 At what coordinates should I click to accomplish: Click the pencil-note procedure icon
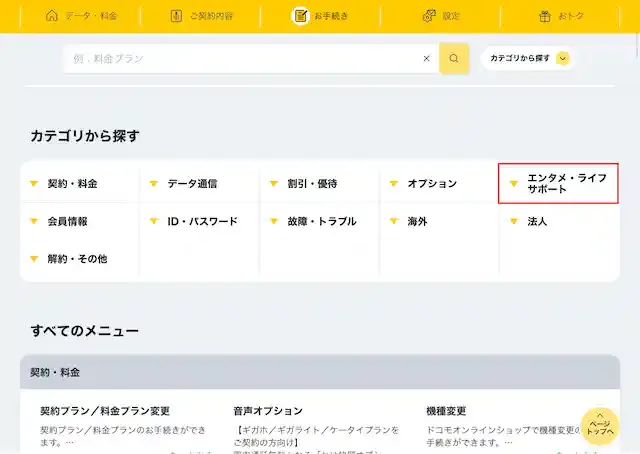(300, 16)
